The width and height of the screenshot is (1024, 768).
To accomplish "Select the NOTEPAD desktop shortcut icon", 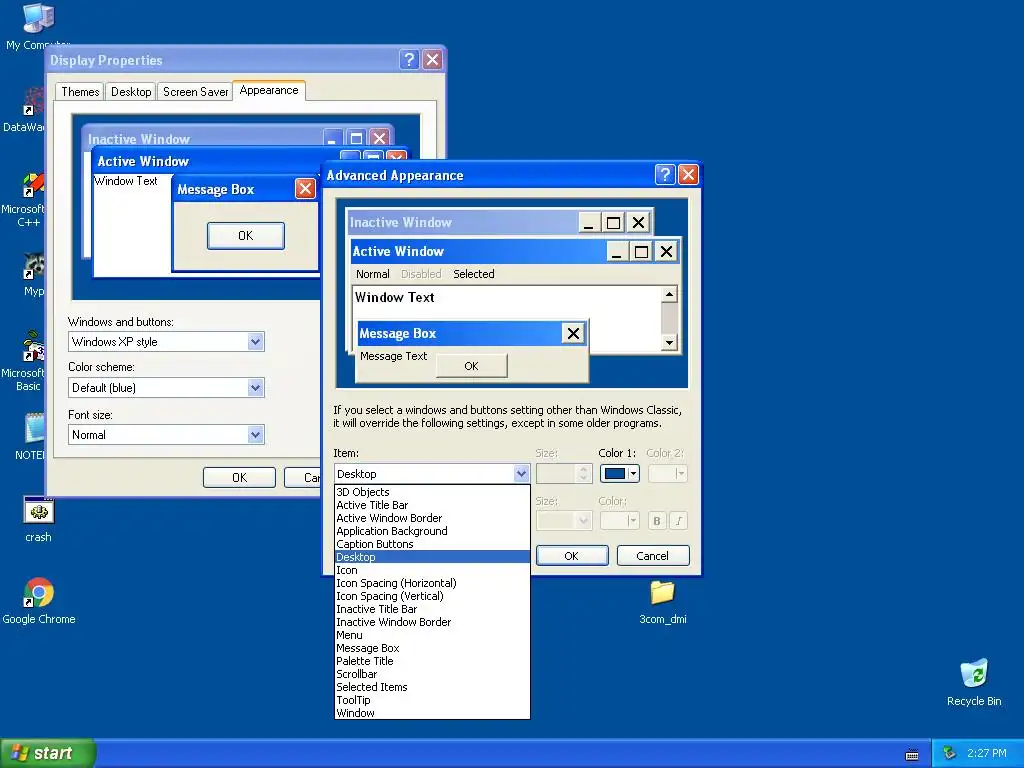I will 34,428.
